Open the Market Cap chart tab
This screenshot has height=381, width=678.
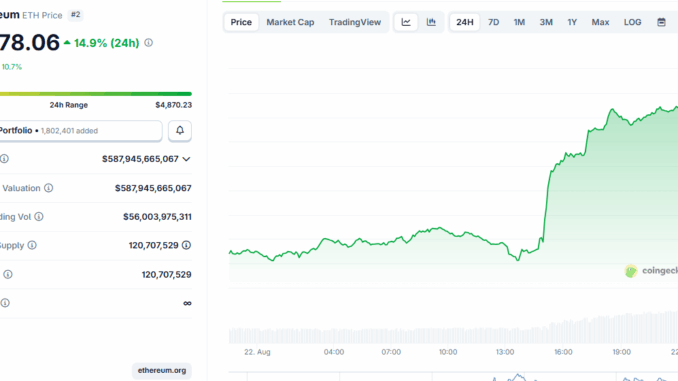(x=290, y=22)
